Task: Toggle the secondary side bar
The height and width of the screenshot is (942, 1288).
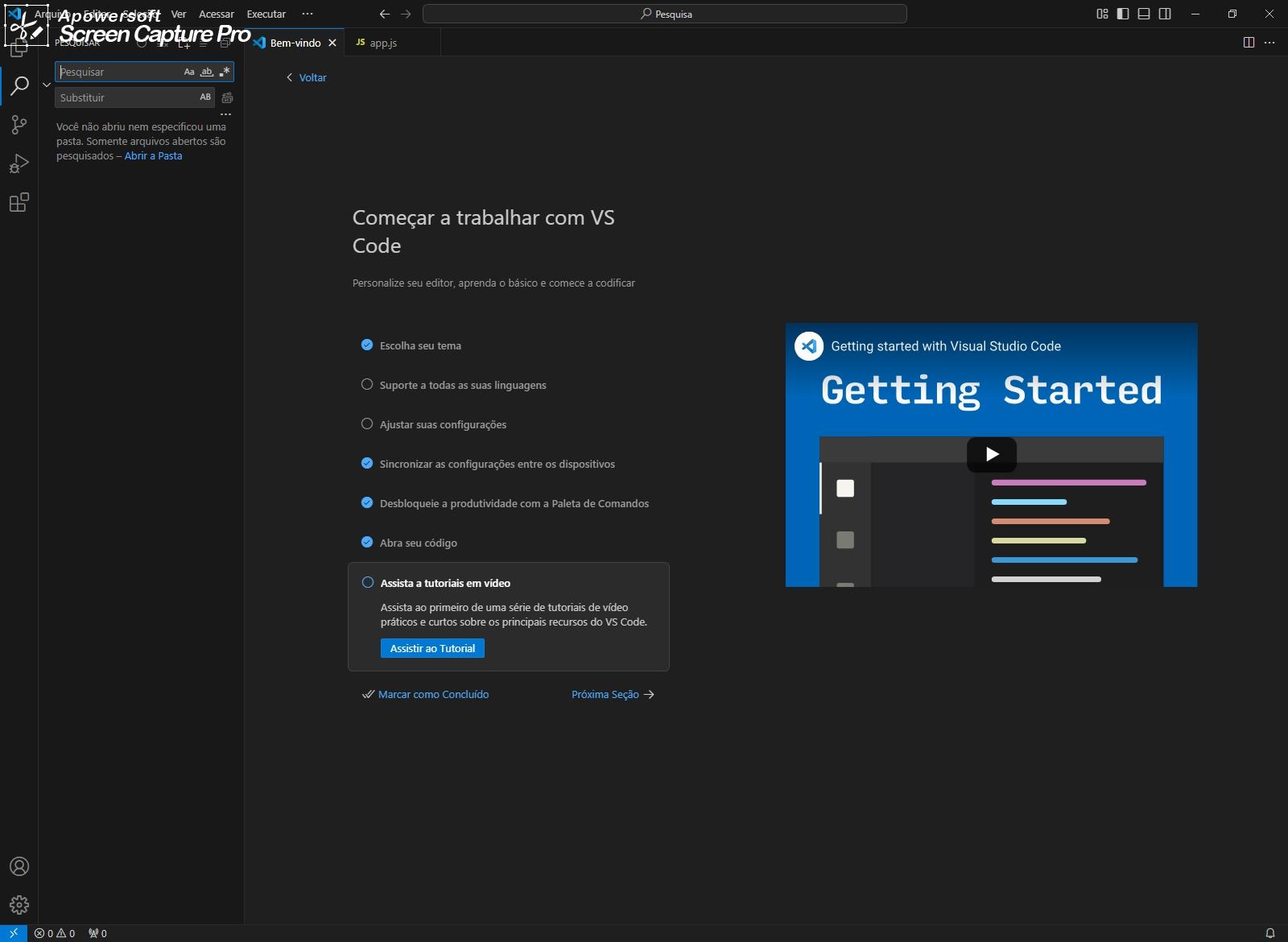Action: click(1165, 14)
